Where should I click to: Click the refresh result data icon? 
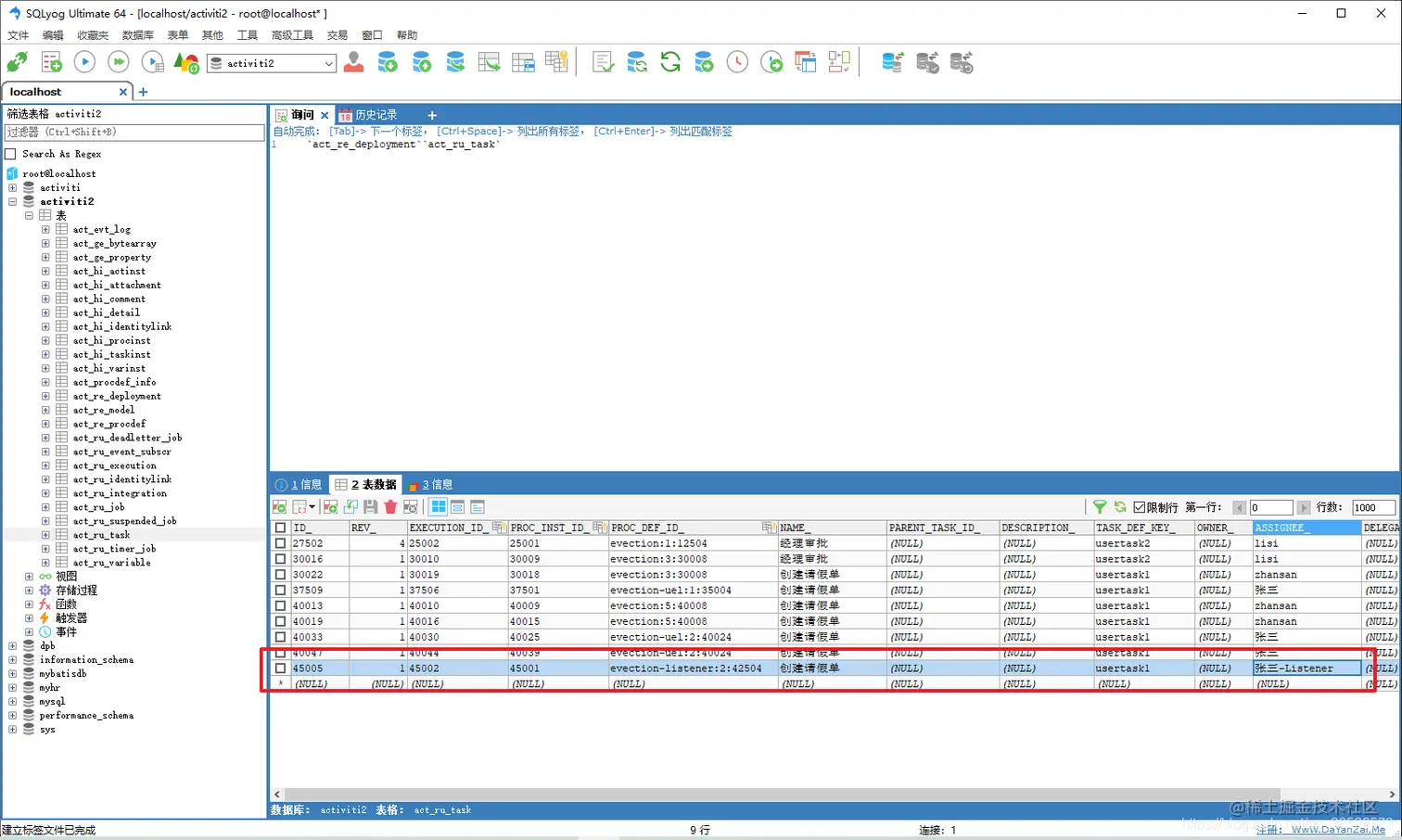tap(1120, 507)
